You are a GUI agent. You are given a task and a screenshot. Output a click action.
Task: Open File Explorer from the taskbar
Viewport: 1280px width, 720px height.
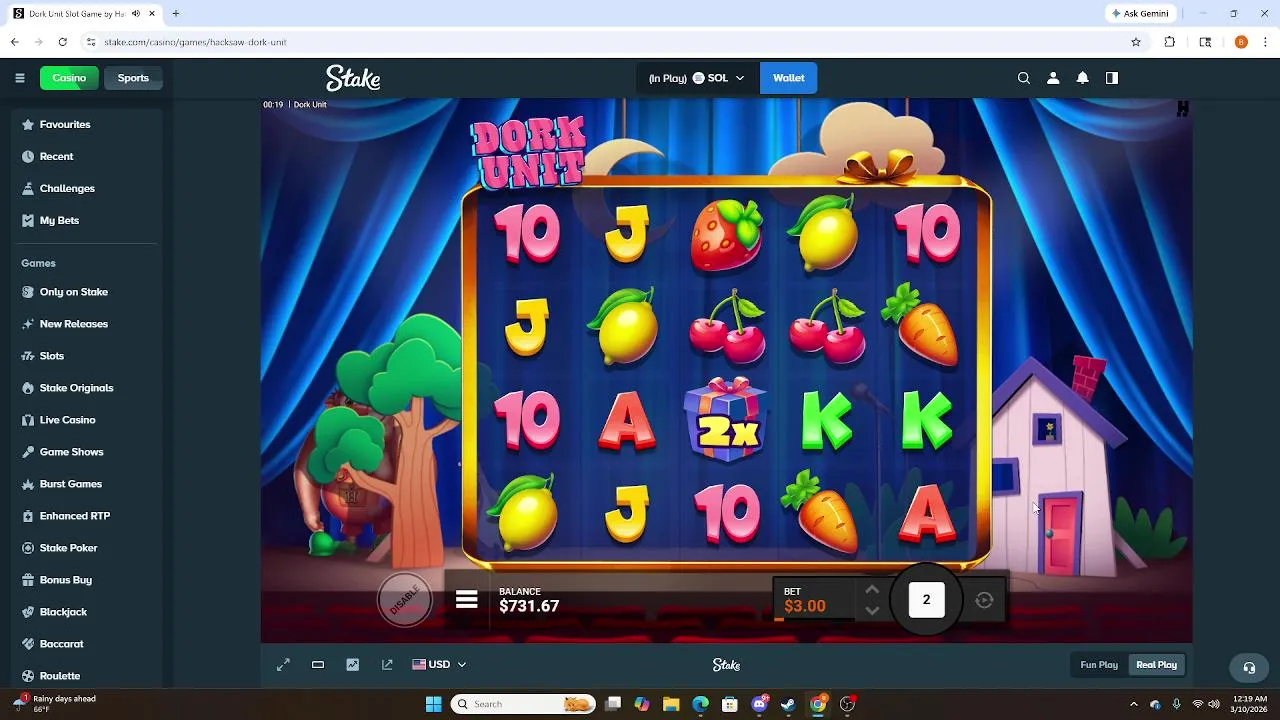click(x=671, y=704)
